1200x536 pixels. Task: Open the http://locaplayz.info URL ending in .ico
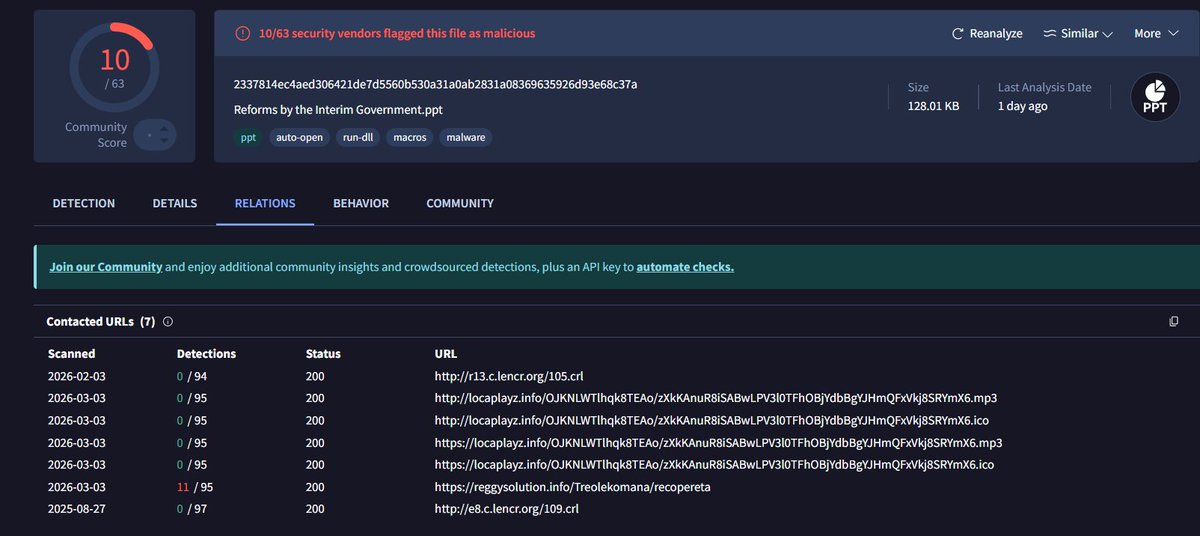[711, 420]
